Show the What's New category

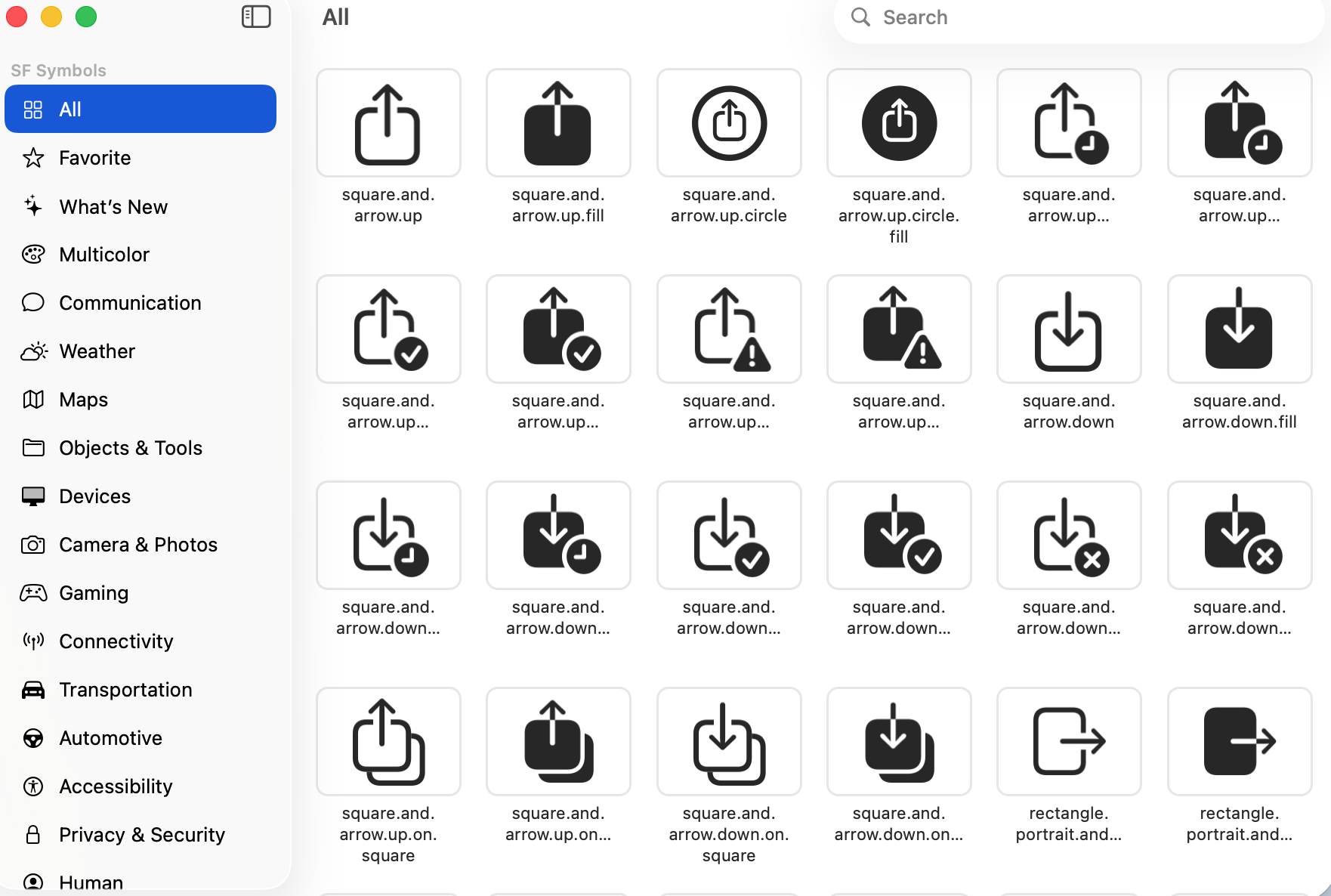click(141, 206)
